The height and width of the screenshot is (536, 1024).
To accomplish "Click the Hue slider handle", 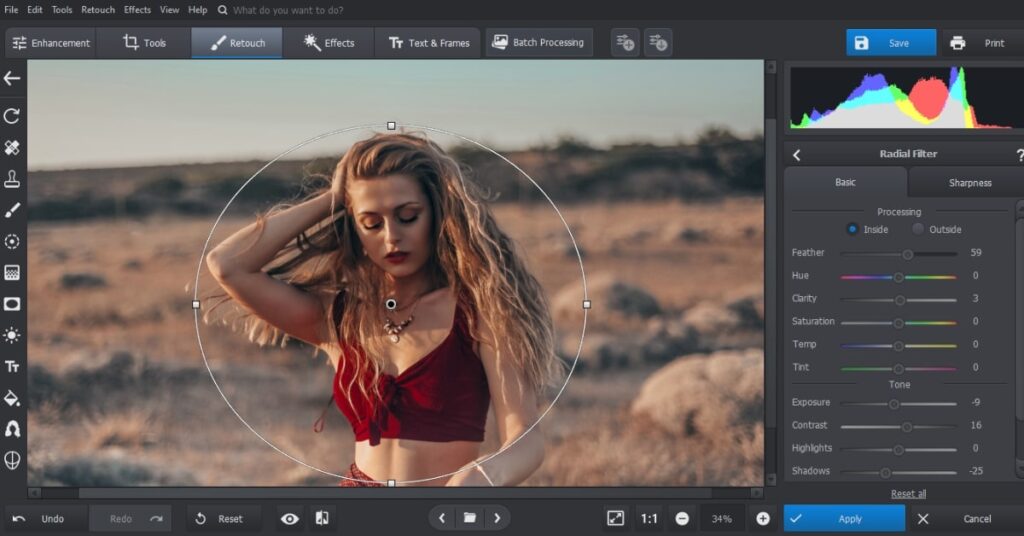I will tap(899, 277).
